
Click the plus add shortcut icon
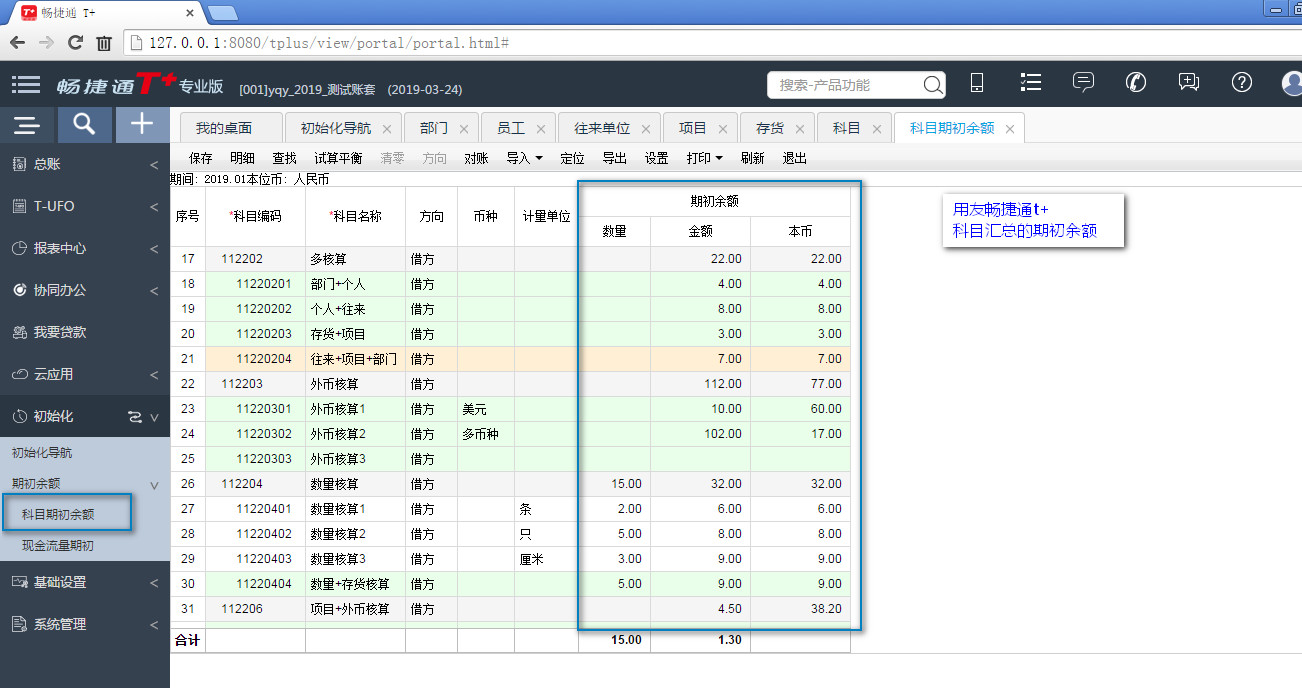click(142, 124)
